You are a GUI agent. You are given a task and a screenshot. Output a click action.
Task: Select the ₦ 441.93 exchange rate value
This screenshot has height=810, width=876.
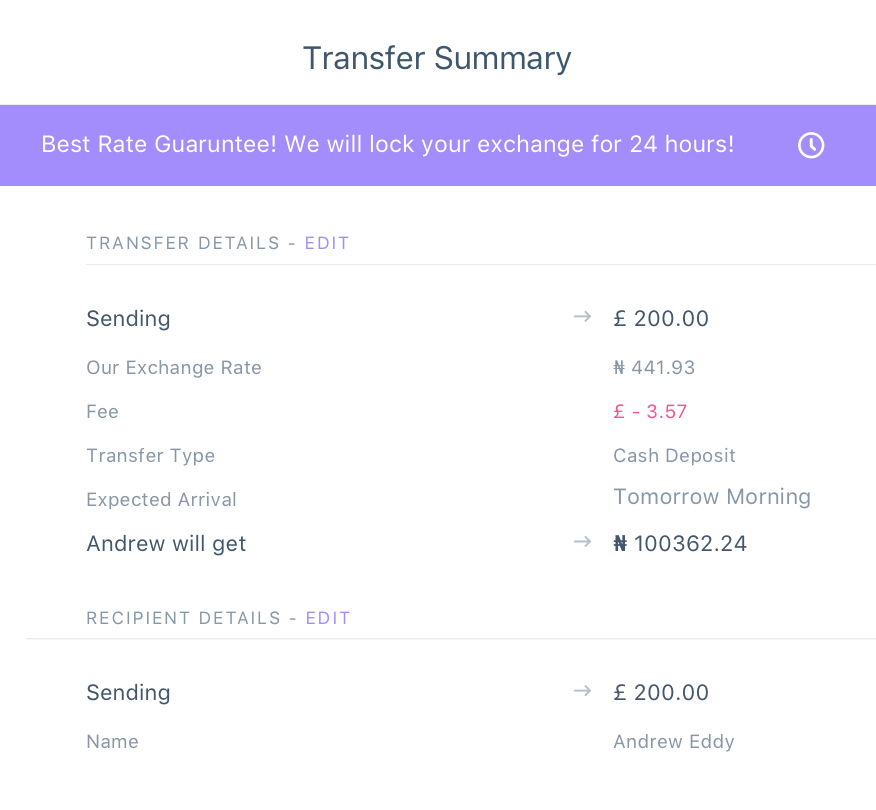pos(654,368)
